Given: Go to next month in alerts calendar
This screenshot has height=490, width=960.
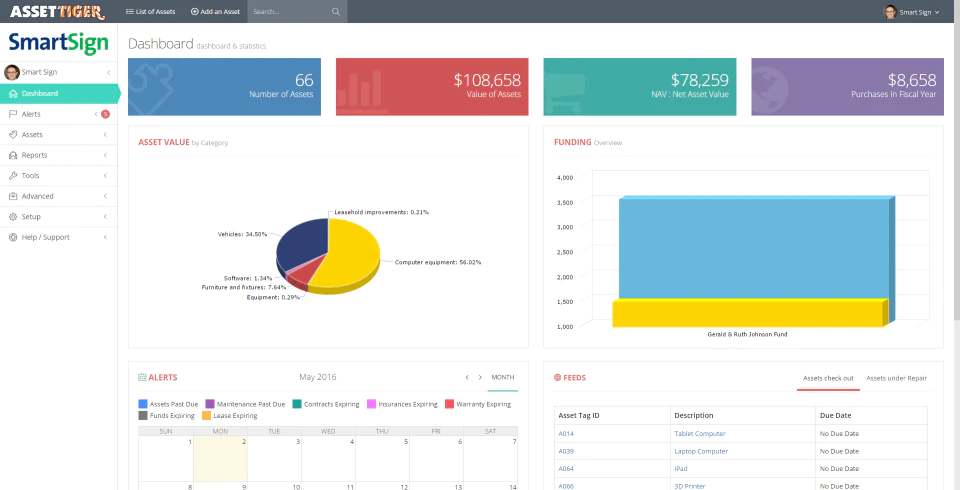Looking at the screenshot, I should tap(480, 377).
